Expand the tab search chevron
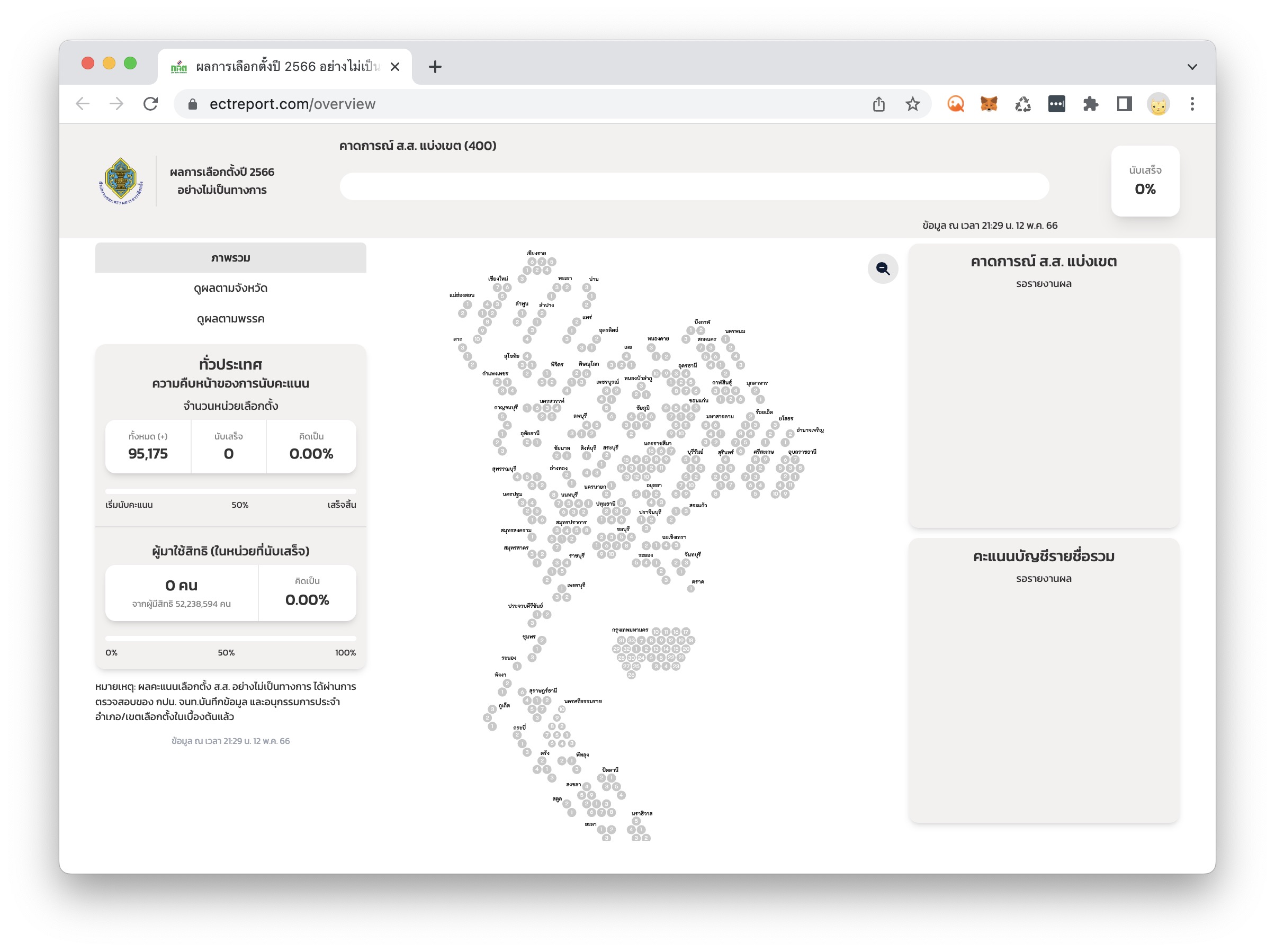This screenshot has height=952, width=1275. [x=1191, y=67]
